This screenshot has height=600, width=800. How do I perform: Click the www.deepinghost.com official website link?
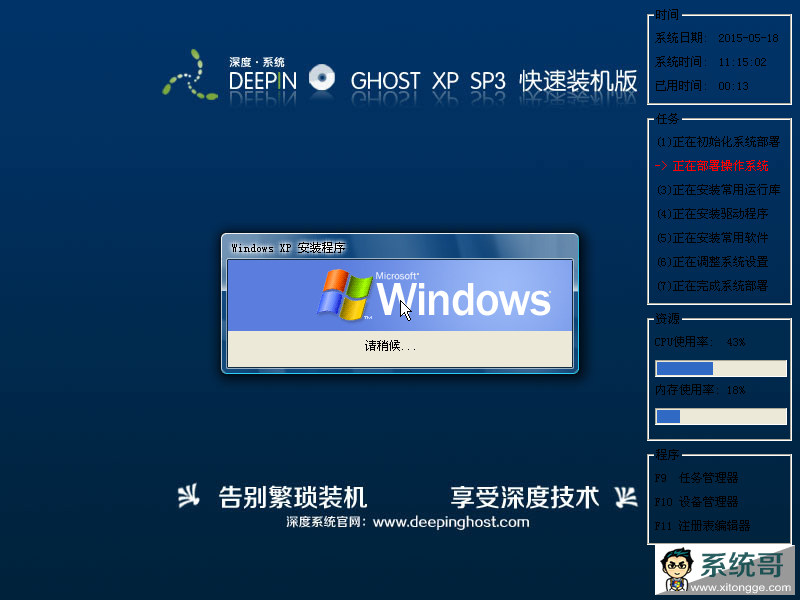[x=451, y=522]
